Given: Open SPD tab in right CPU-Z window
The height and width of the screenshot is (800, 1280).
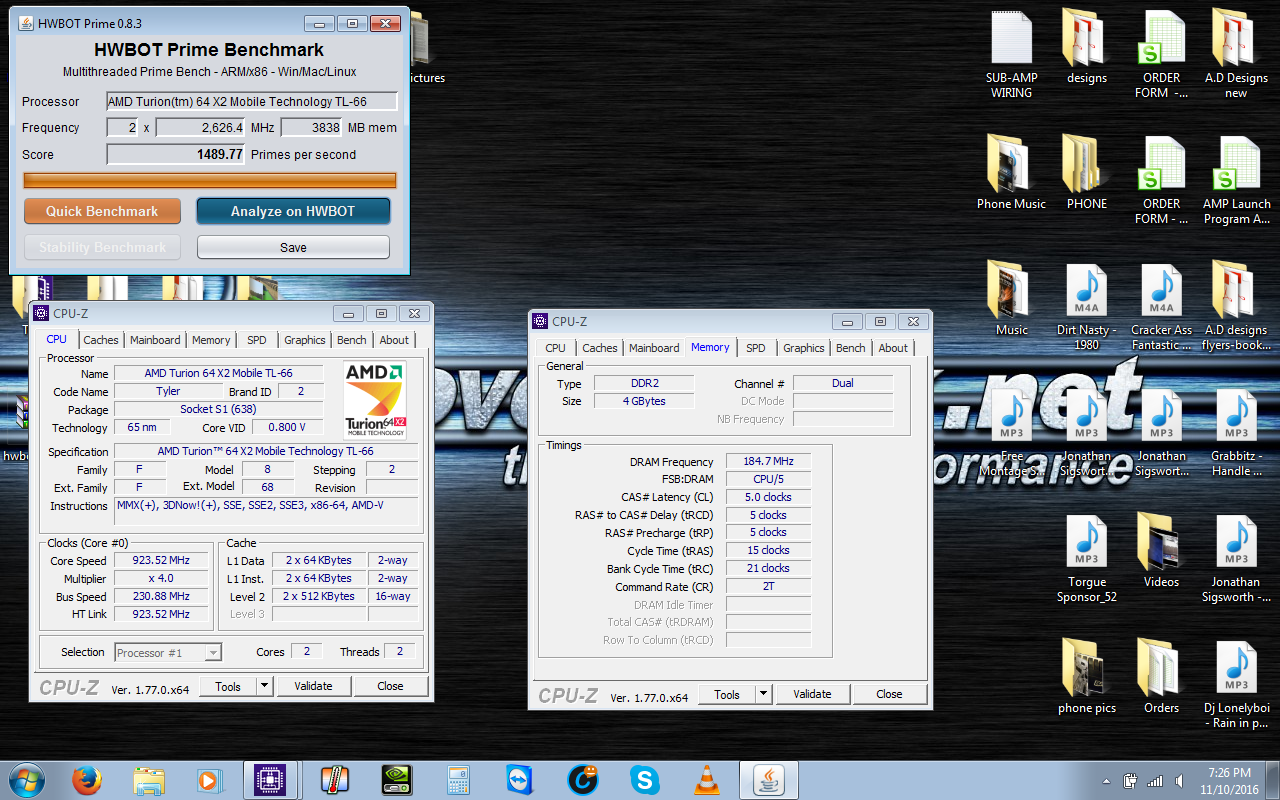Looking at the screenshot, I should (756, 348).
